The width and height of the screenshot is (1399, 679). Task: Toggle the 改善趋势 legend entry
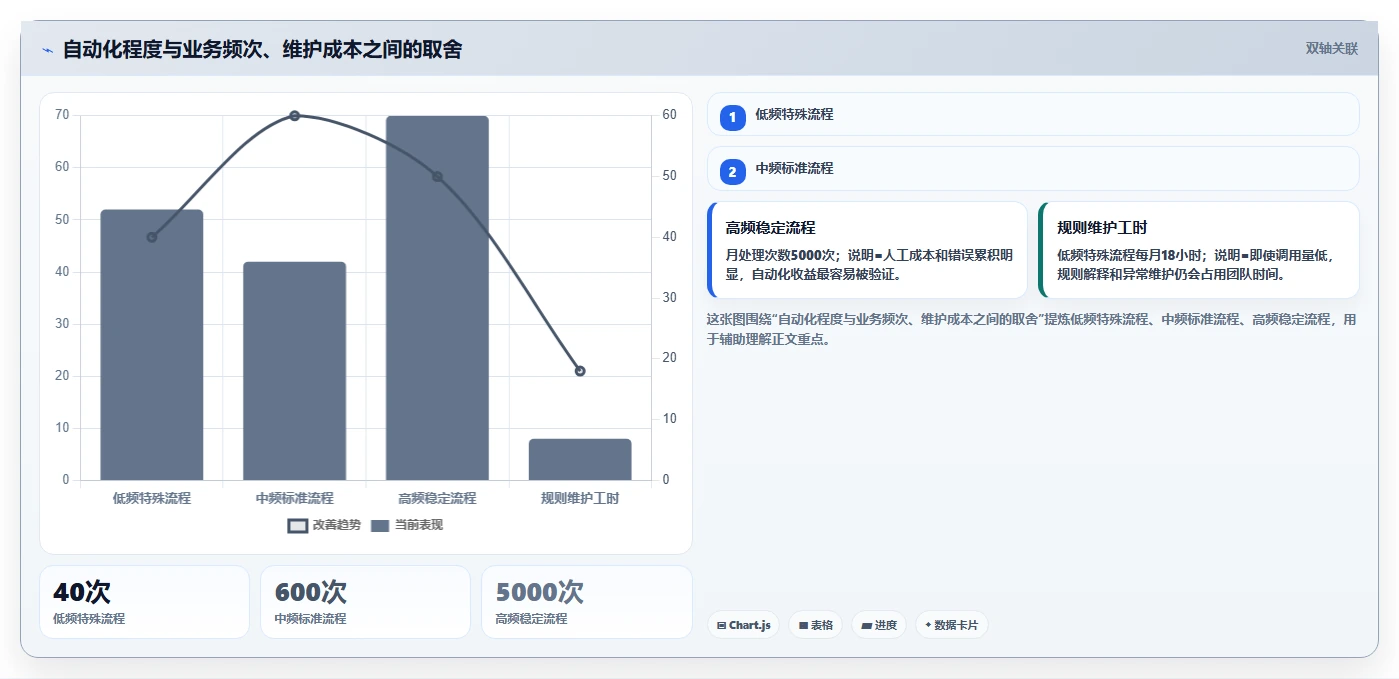pyautogui.click(x=324, y=525)
